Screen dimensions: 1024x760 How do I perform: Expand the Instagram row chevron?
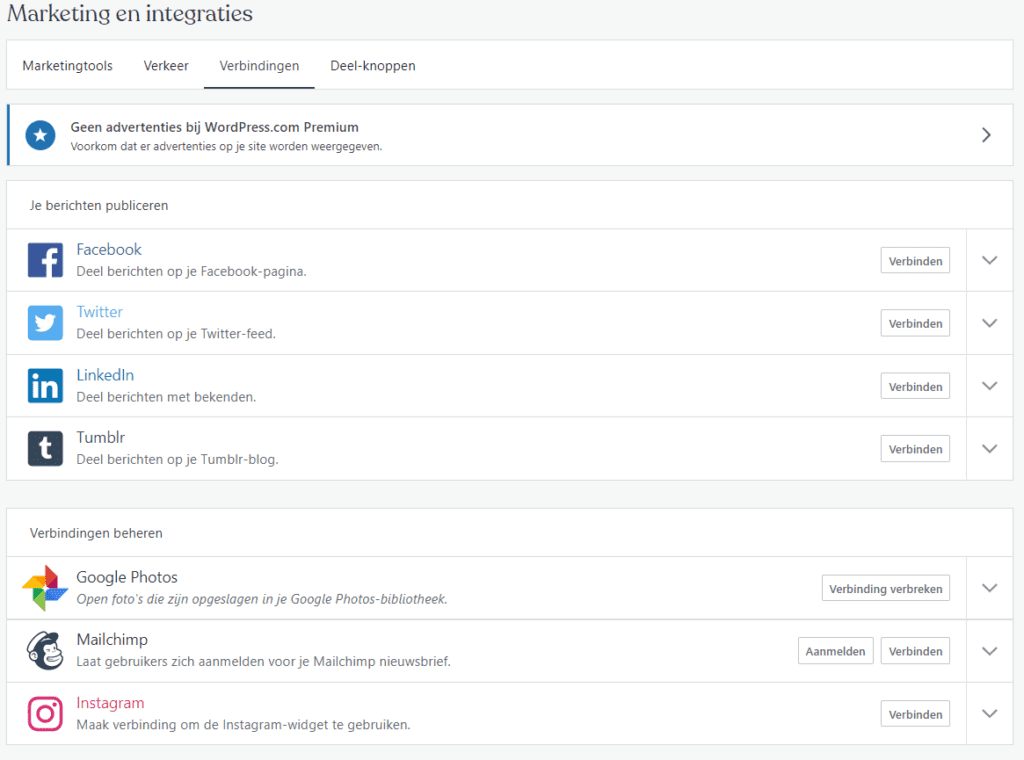point(989,713)
